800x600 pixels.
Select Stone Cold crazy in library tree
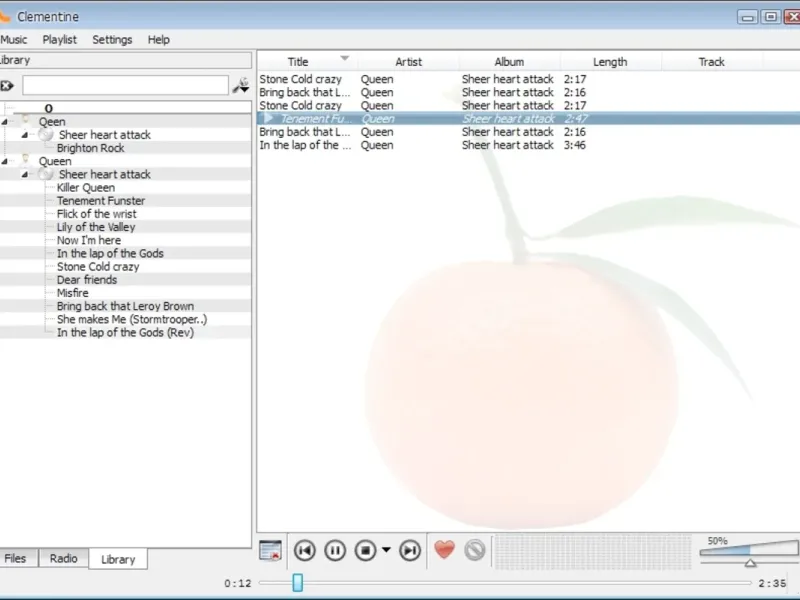click(x=98, y=267)
